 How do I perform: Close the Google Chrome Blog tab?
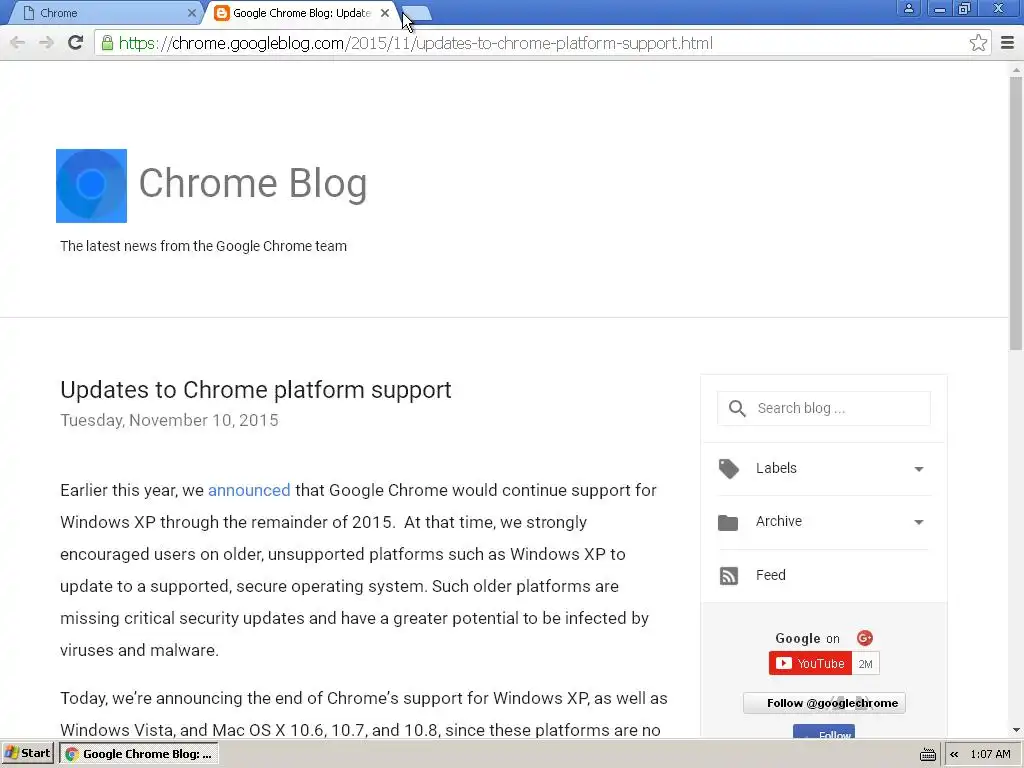tap(385, 13)
